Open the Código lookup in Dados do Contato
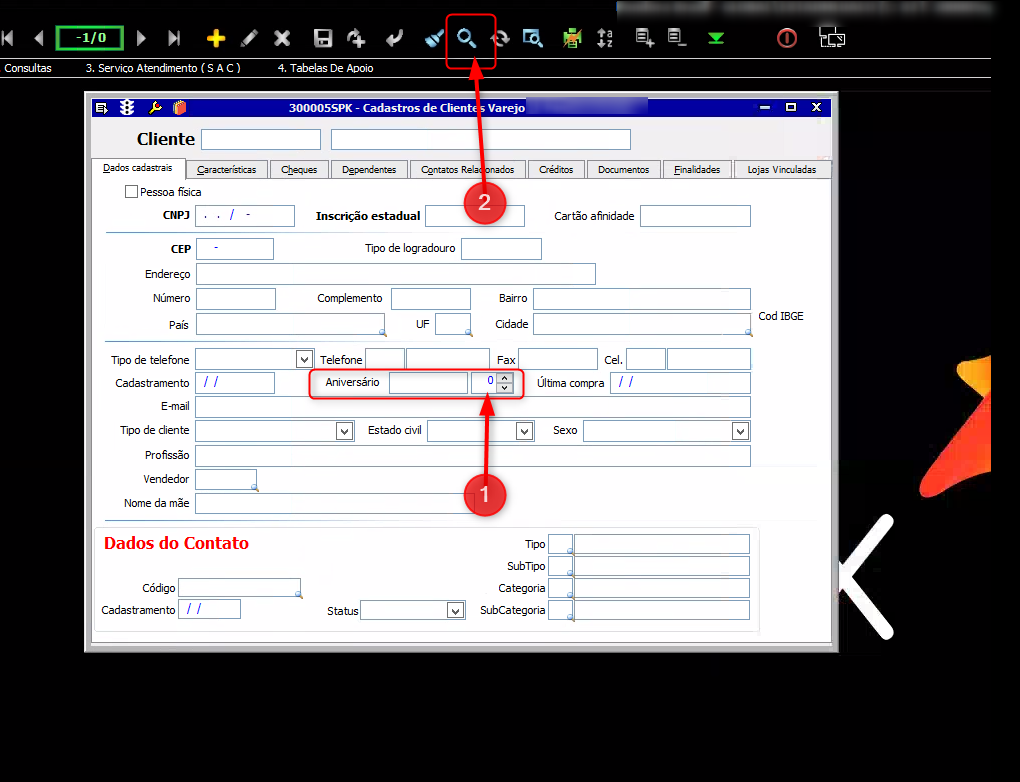1020x782 pixels. [299, 594]
